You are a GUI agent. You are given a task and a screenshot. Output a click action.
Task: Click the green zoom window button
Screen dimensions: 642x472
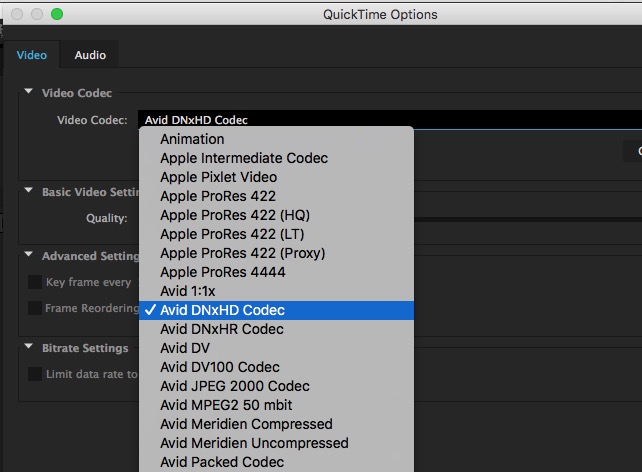pyautogui.click(x=57, y=14)
